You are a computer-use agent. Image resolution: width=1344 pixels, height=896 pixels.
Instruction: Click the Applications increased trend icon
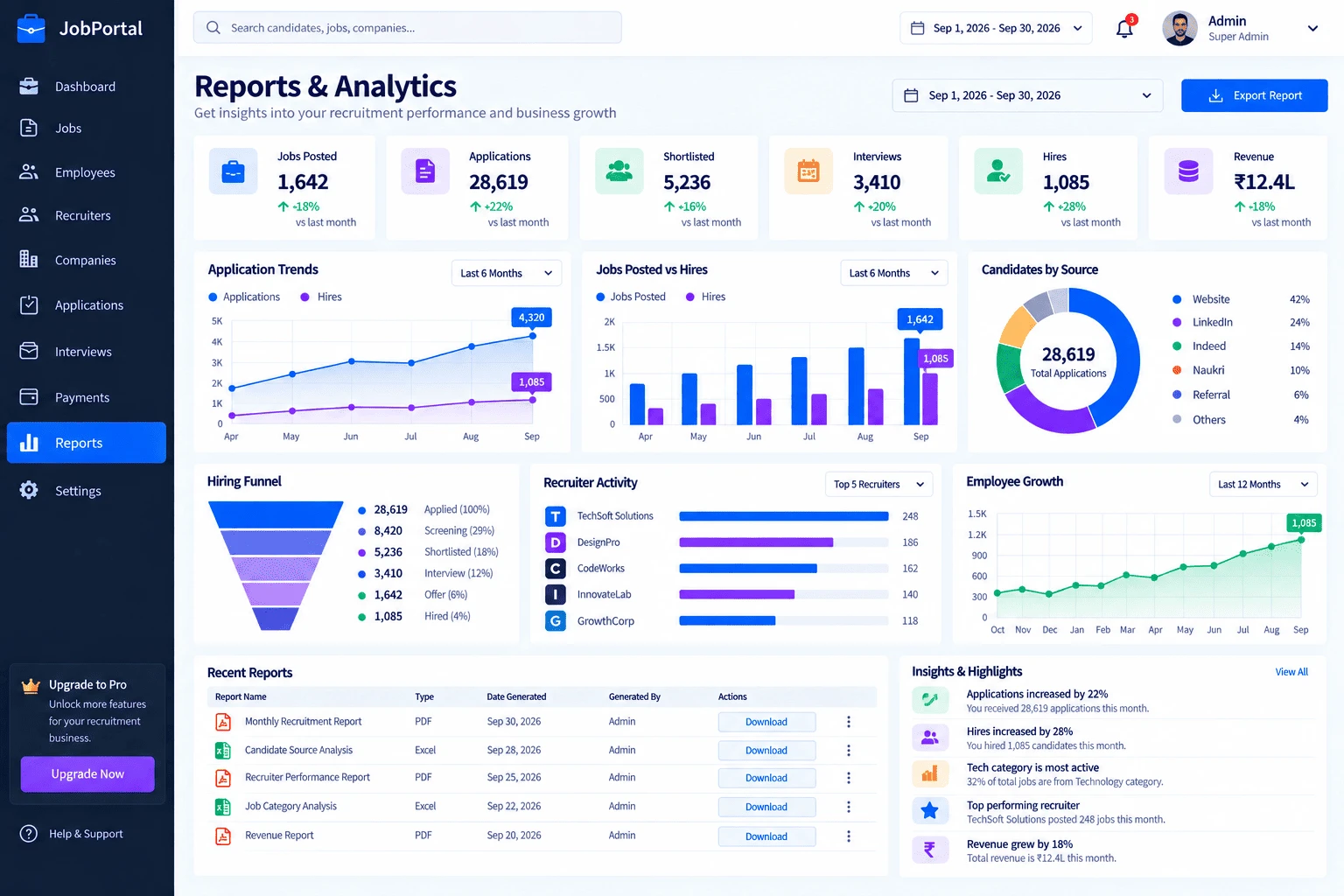coord(930,700)
